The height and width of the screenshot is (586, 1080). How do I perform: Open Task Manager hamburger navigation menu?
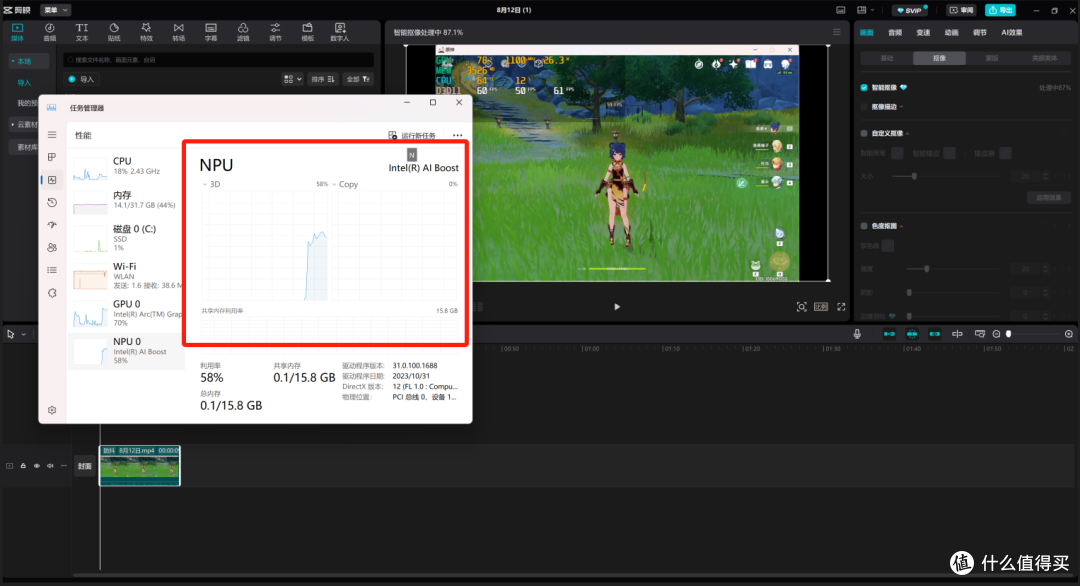[x=52, y=134]
